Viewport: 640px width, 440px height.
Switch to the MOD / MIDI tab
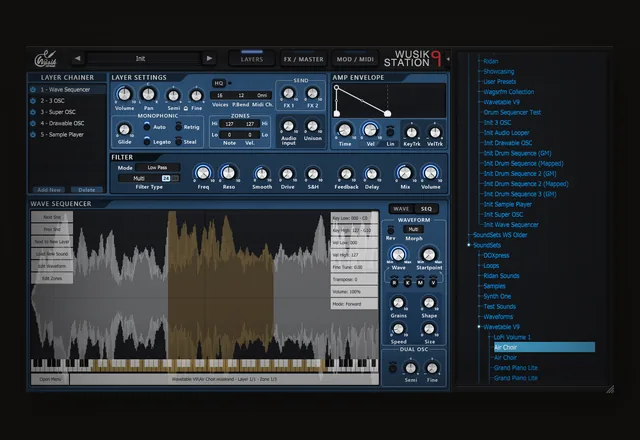(x=355, y=59)
